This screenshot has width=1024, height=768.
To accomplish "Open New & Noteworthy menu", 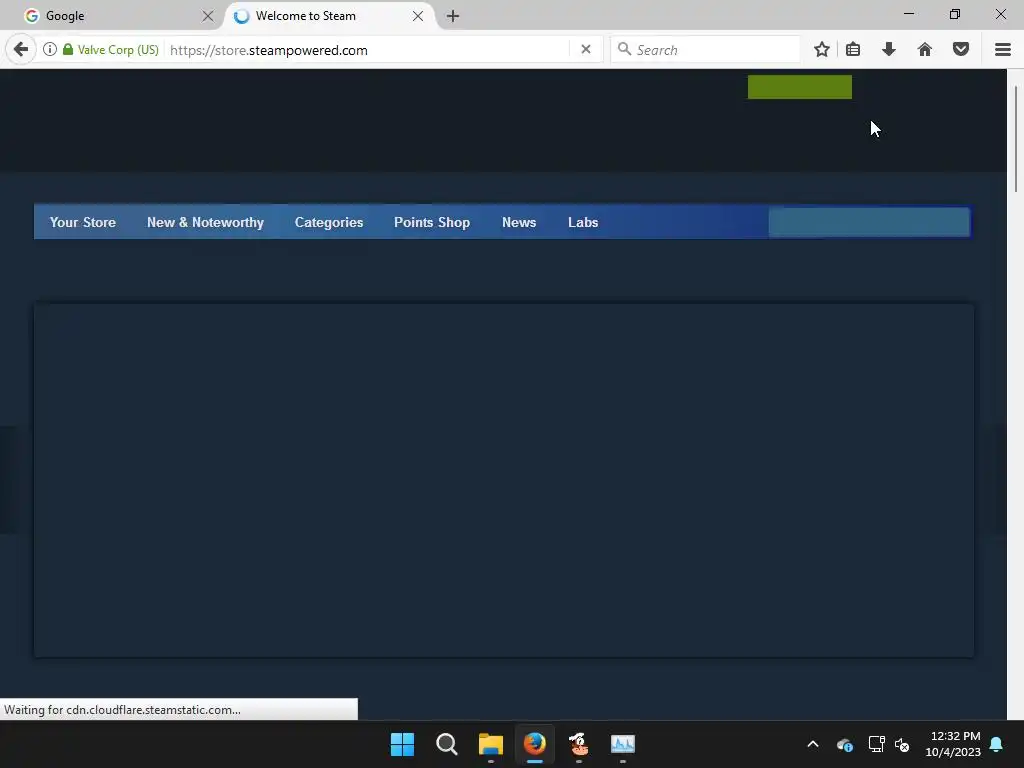I will pyautogui.click(x=205, y=223).
